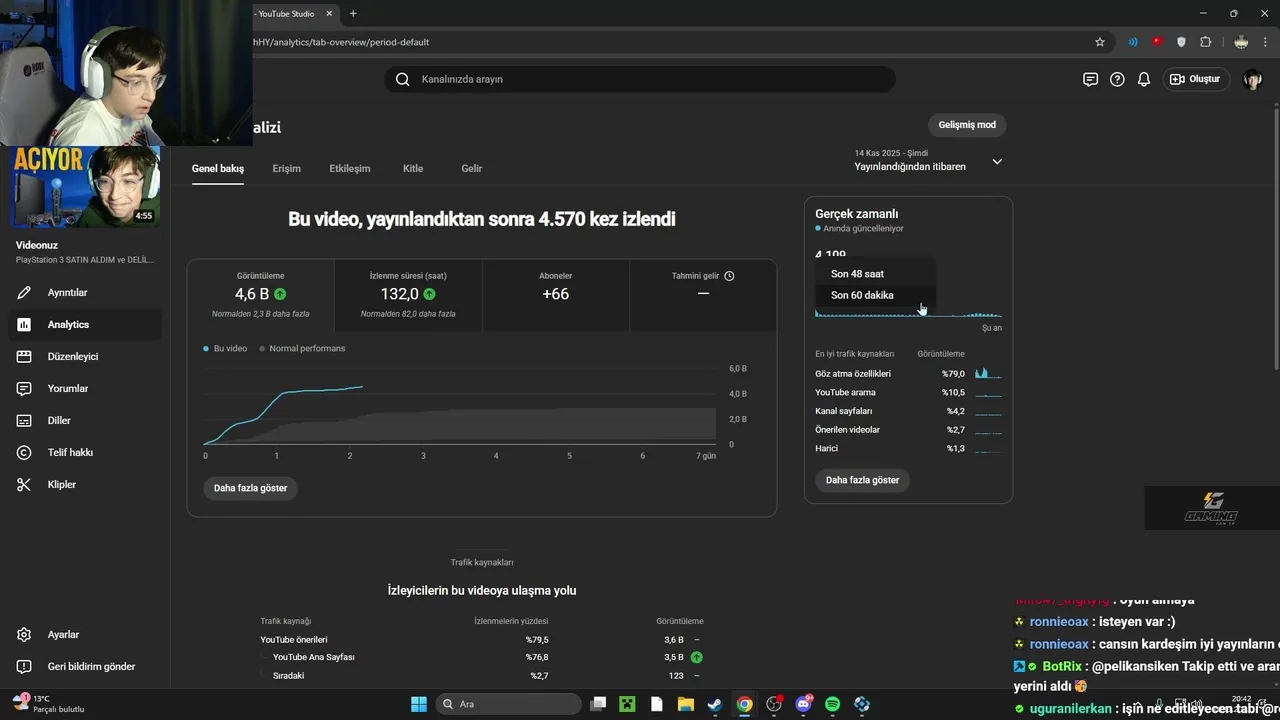Open the Windows Start menu
The height and width of the screenshot is (720, 1280).
click(x=419, y=704)
